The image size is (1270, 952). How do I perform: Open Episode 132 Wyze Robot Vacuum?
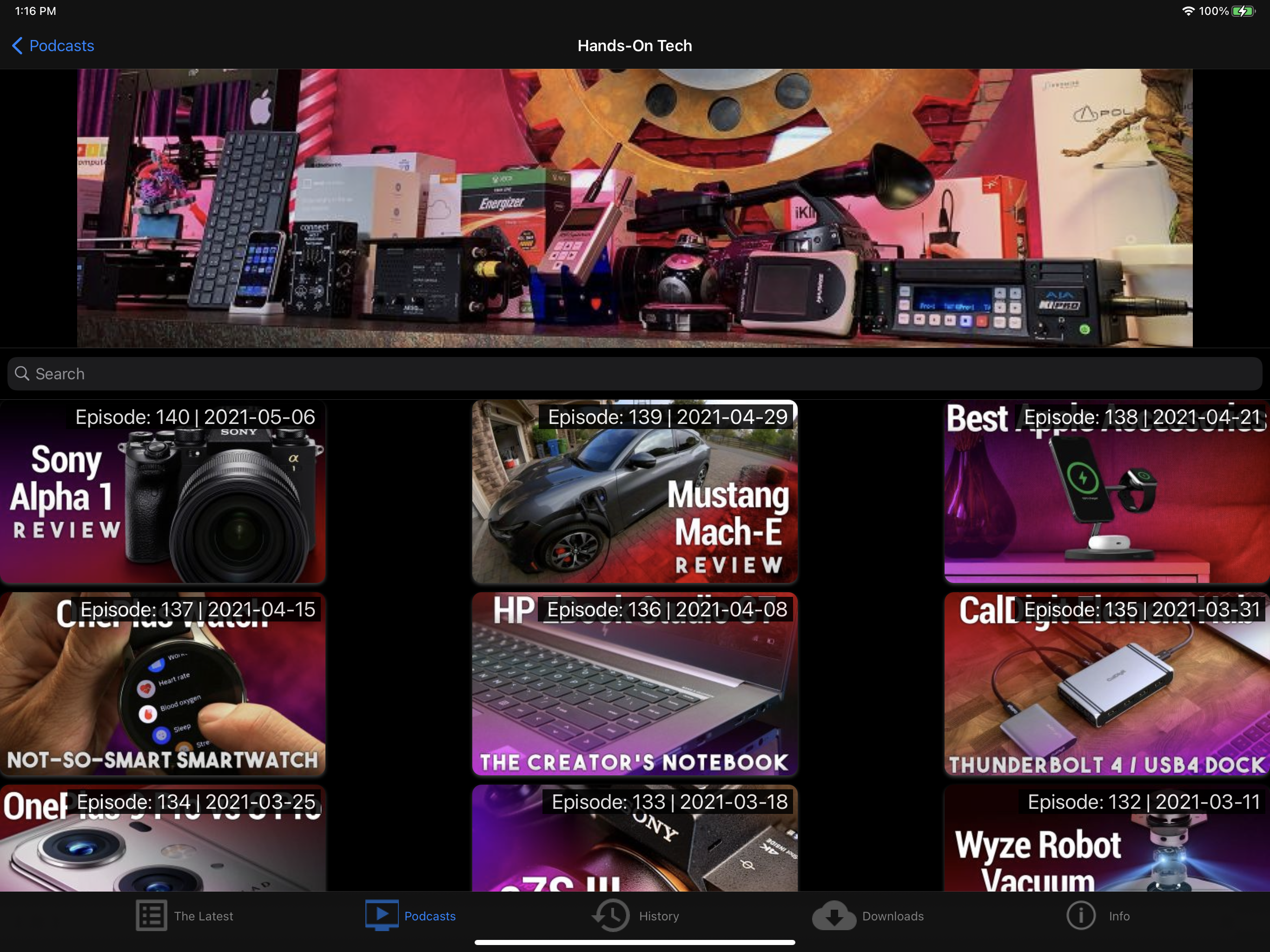pyautogui.click(x=1107, y=838)
